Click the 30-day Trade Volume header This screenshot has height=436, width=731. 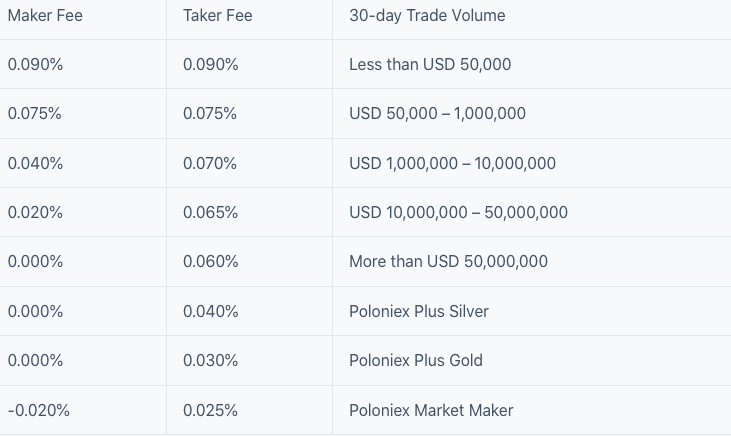coord(427,15)
